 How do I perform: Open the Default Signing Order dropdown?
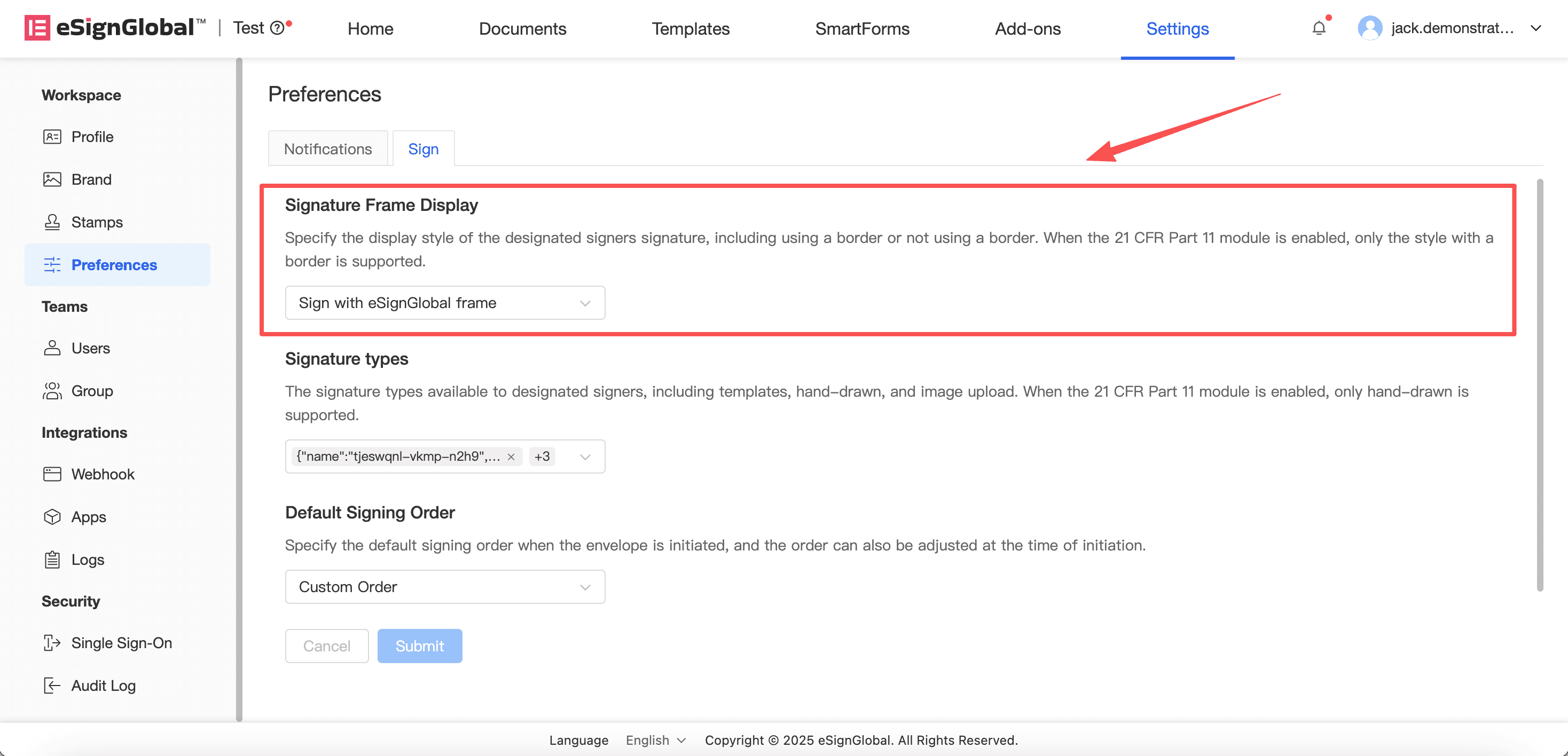coord(444,587)
